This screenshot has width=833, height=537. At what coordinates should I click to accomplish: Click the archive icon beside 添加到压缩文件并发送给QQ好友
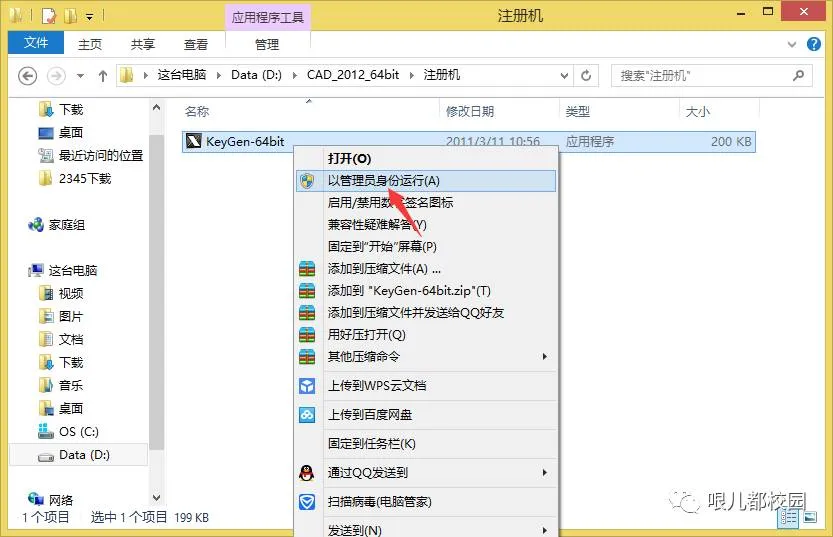[307, 312]
